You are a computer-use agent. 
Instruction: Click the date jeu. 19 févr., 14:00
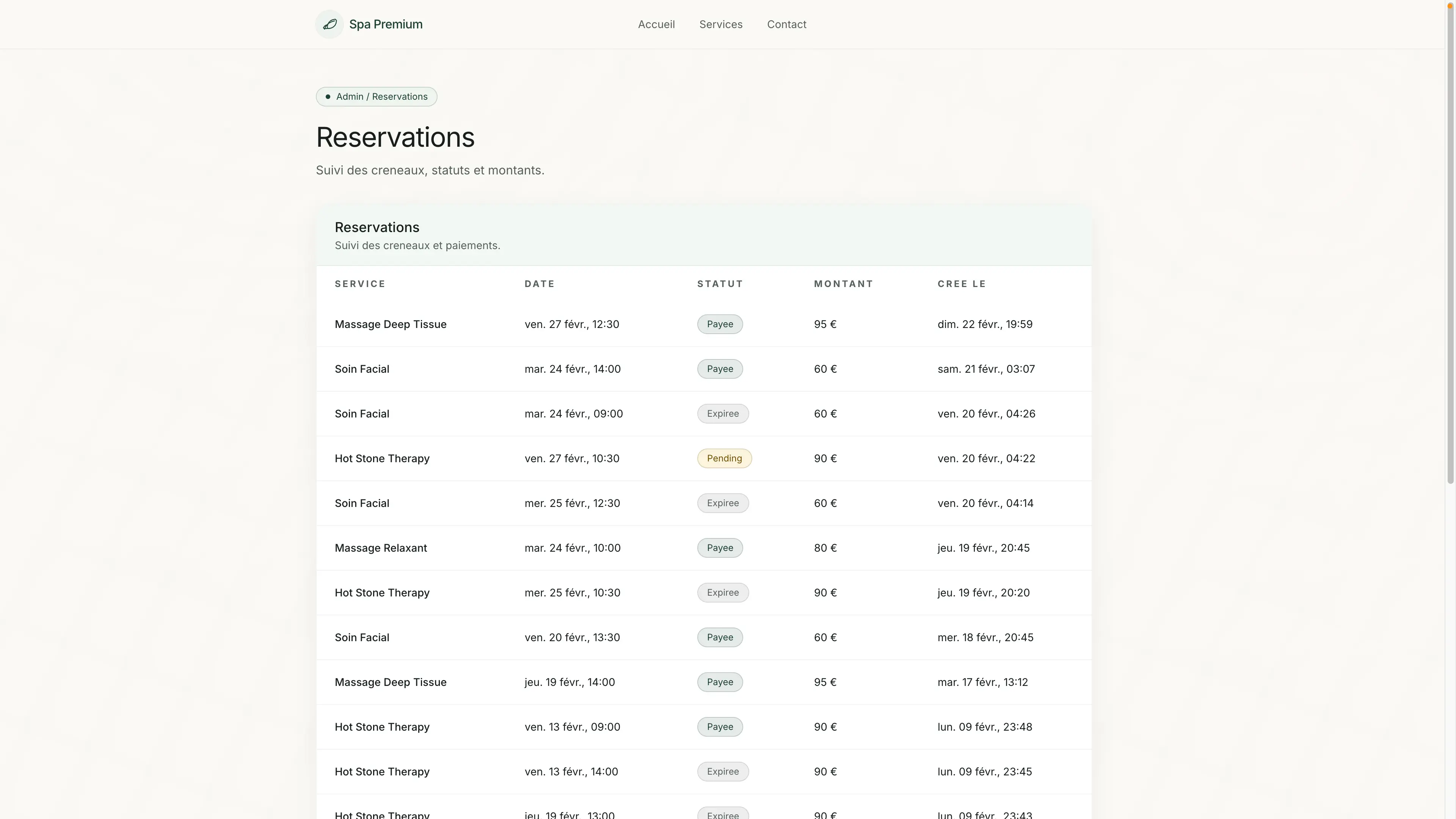pyautogui.click(x=569, y=682)
